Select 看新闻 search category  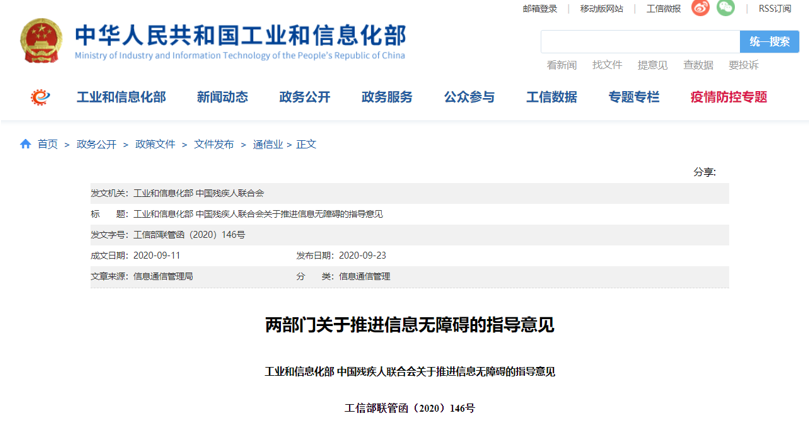point(562,65)
